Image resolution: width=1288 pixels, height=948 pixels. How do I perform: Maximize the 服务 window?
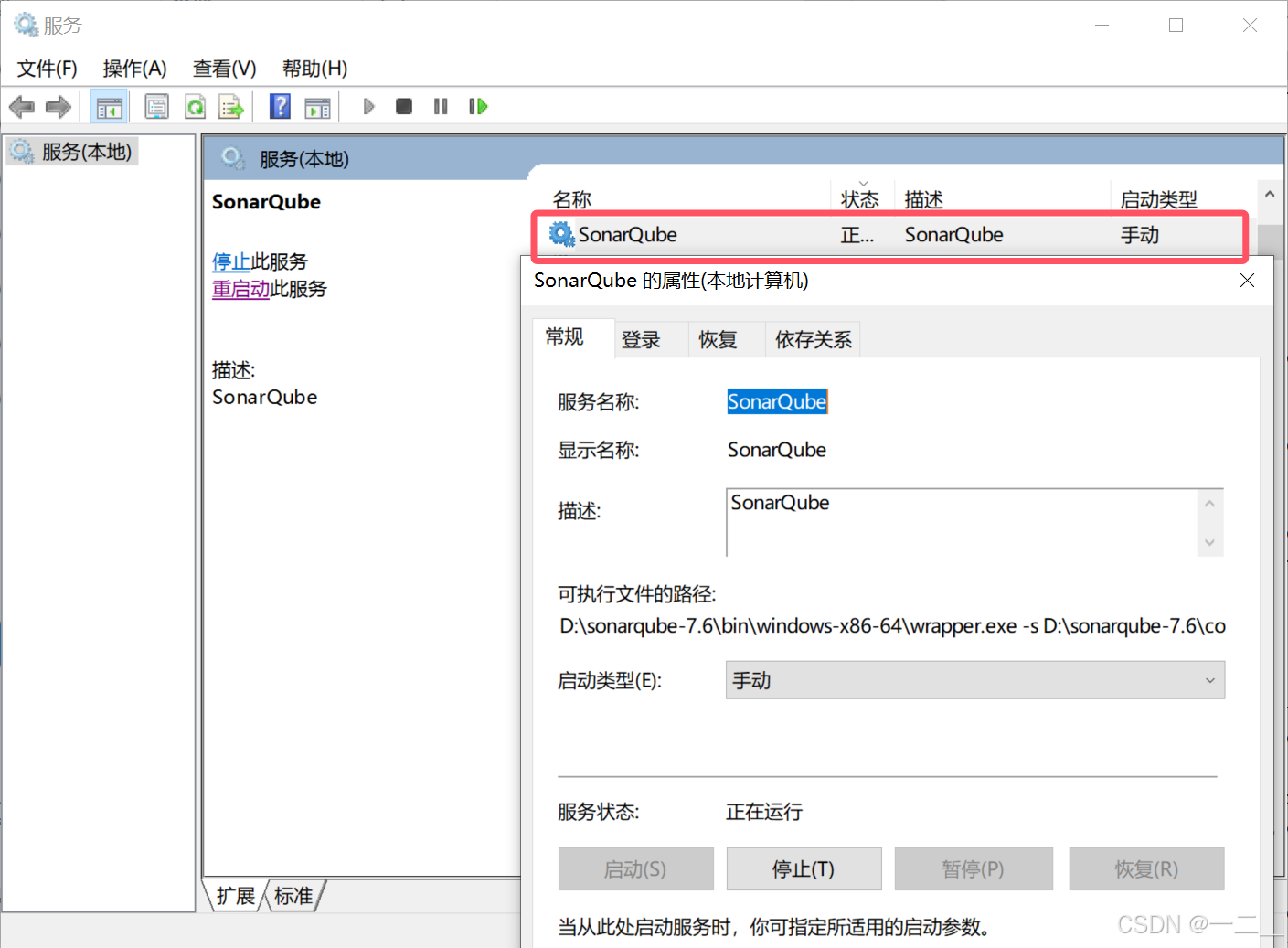[1176, 26]
